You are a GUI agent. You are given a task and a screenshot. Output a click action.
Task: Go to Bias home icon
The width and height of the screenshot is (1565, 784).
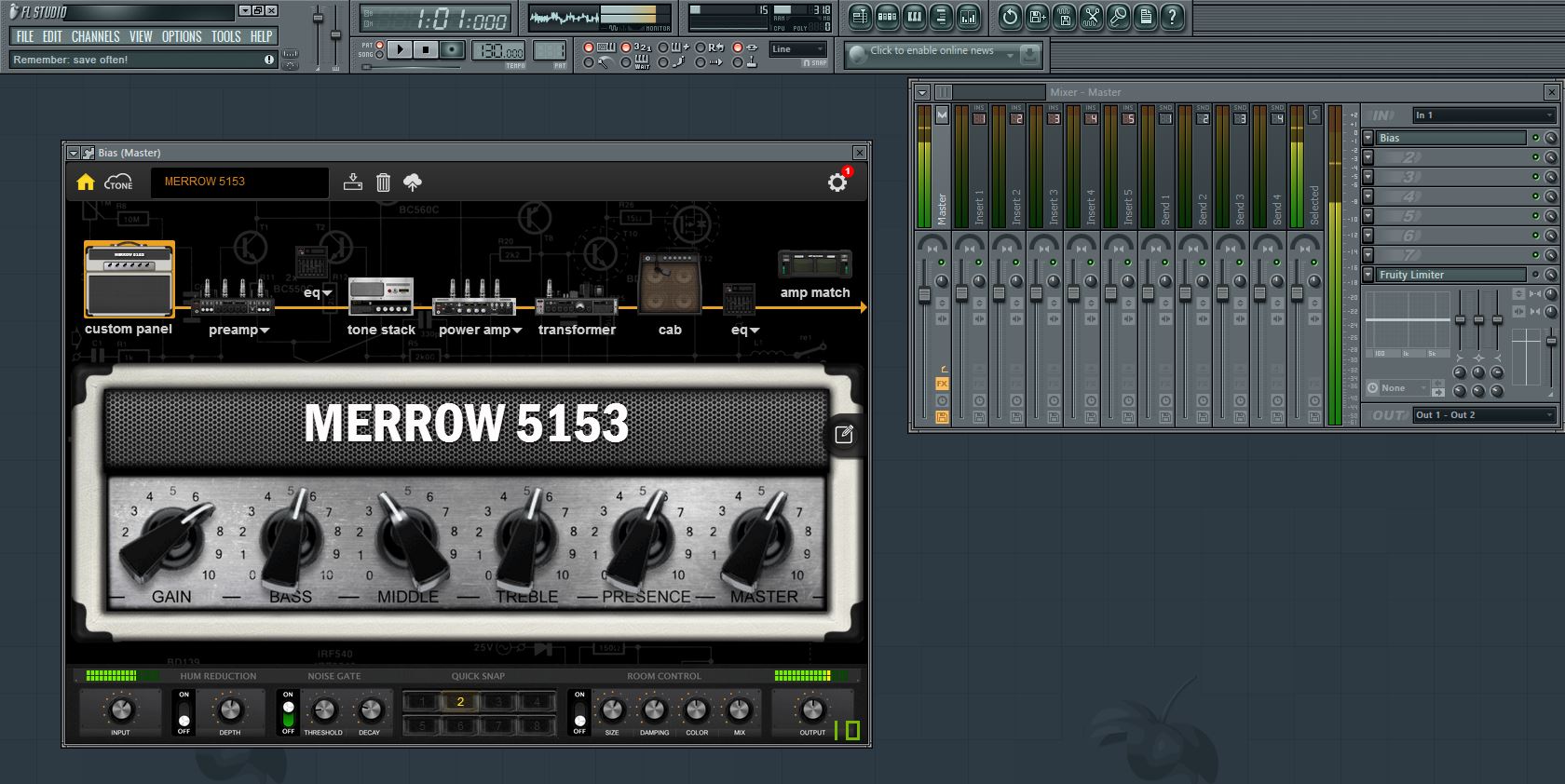(86, 182)
